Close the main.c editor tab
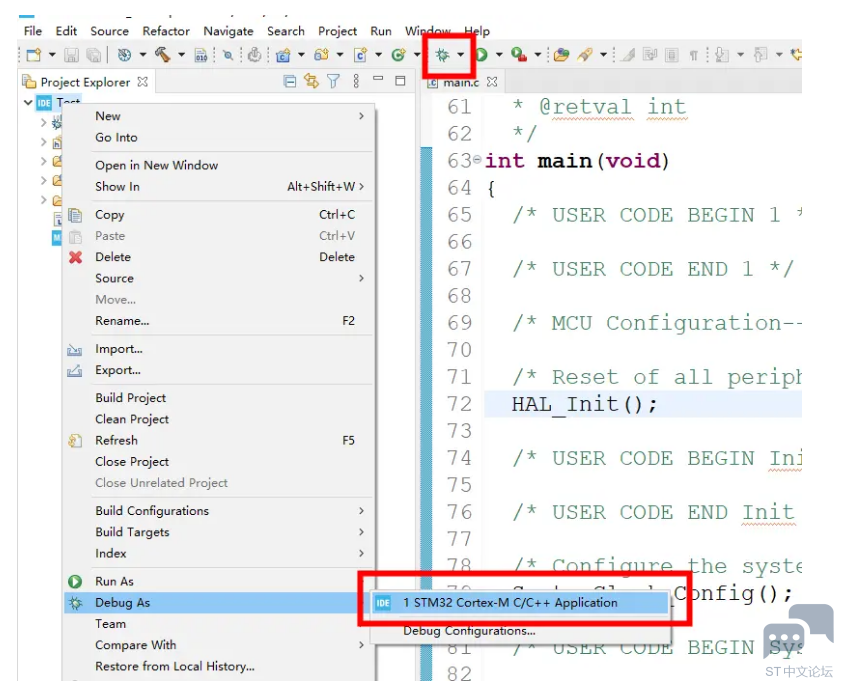 click(492, 82)
